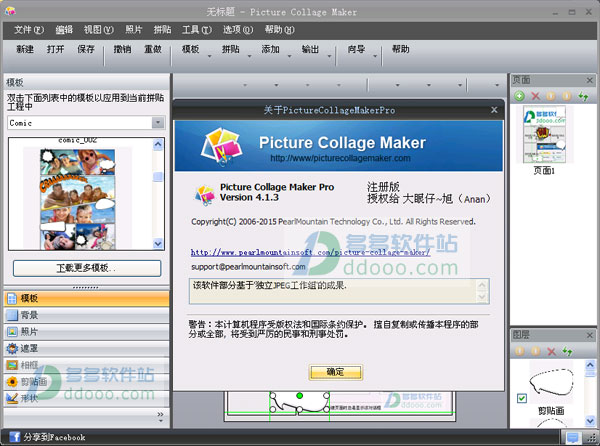Open the 照片 menu
The width and height of the screenshot is (600, 446).
click(x=134, y=30)
